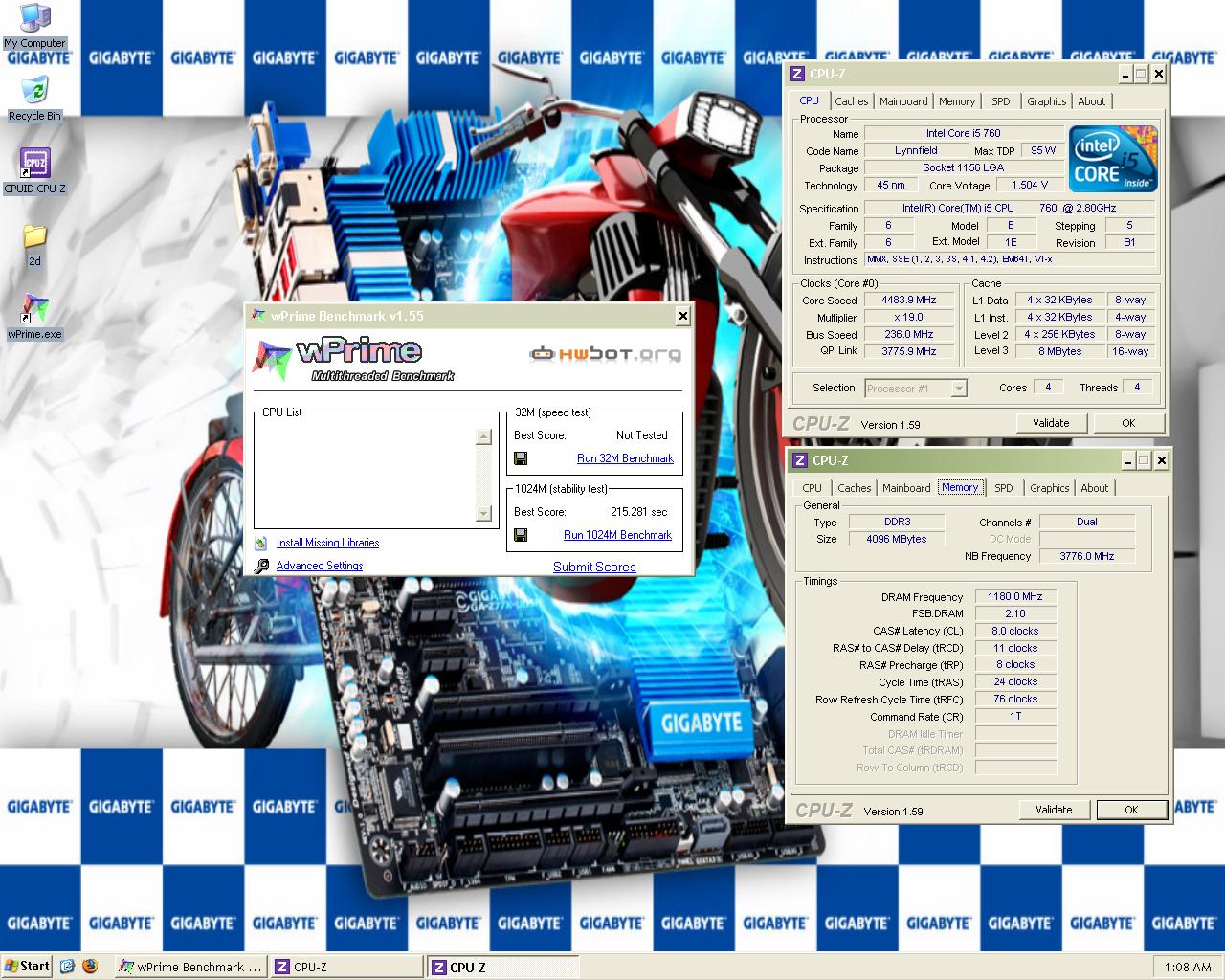
Task: Click the Intel Core i5 logo
Action: point(1113,160)
